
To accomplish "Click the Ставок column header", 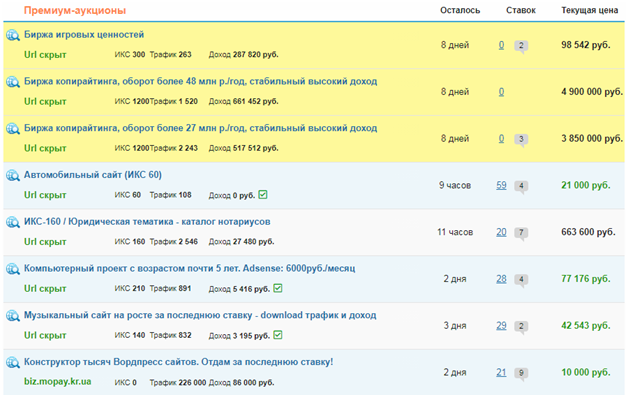I will click(521, 10).
